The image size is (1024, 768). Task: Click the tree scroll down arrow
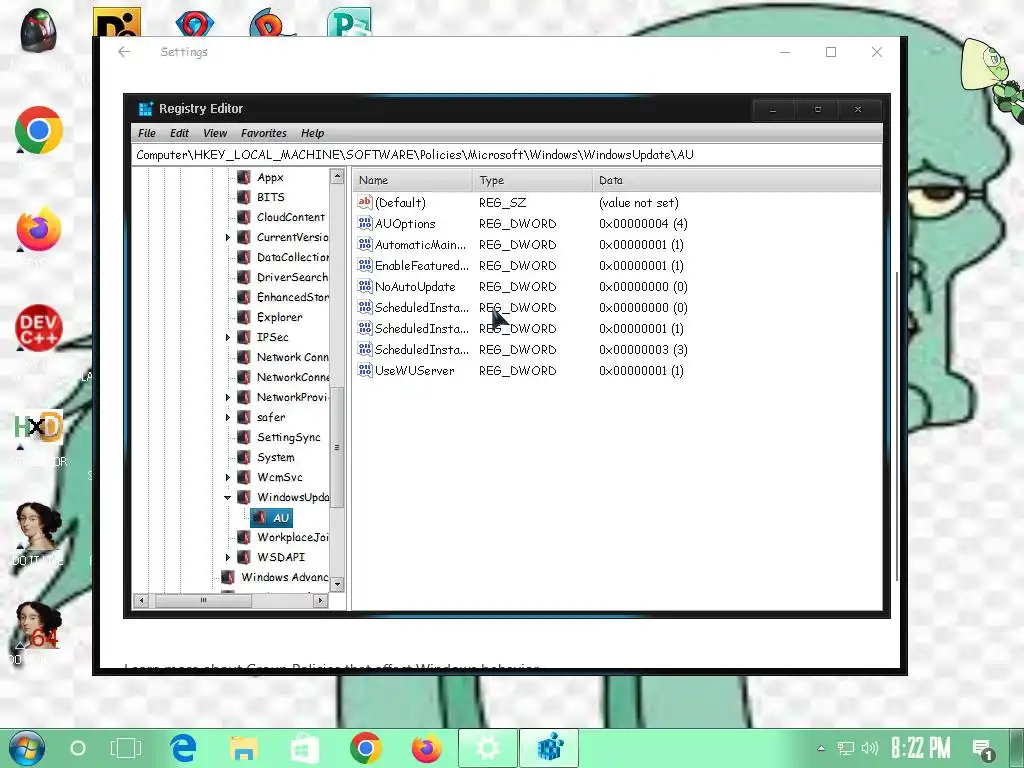(x=337, y=584)
